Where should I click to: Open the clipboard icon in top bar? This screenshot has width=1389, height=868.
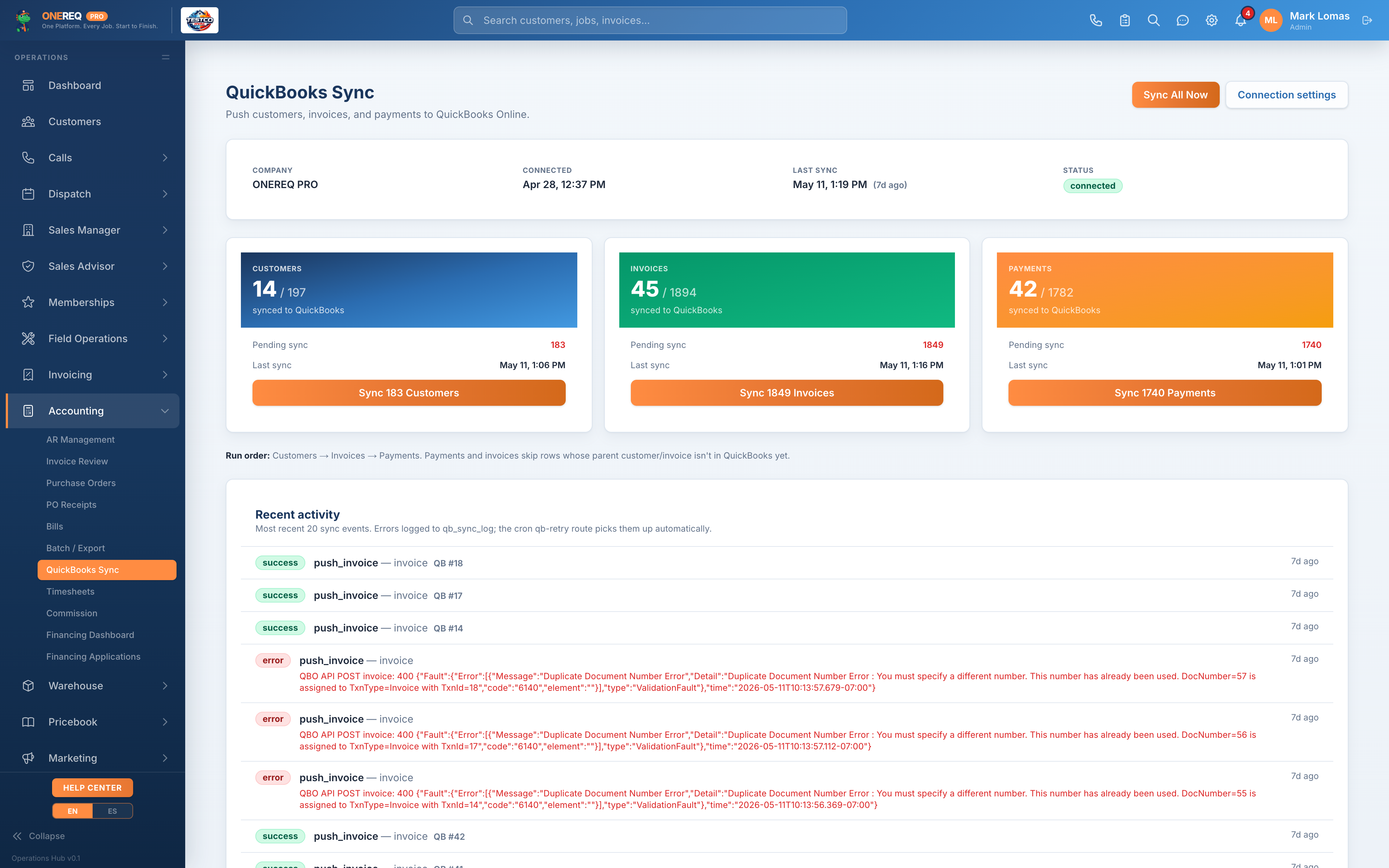pos(1124,21)
